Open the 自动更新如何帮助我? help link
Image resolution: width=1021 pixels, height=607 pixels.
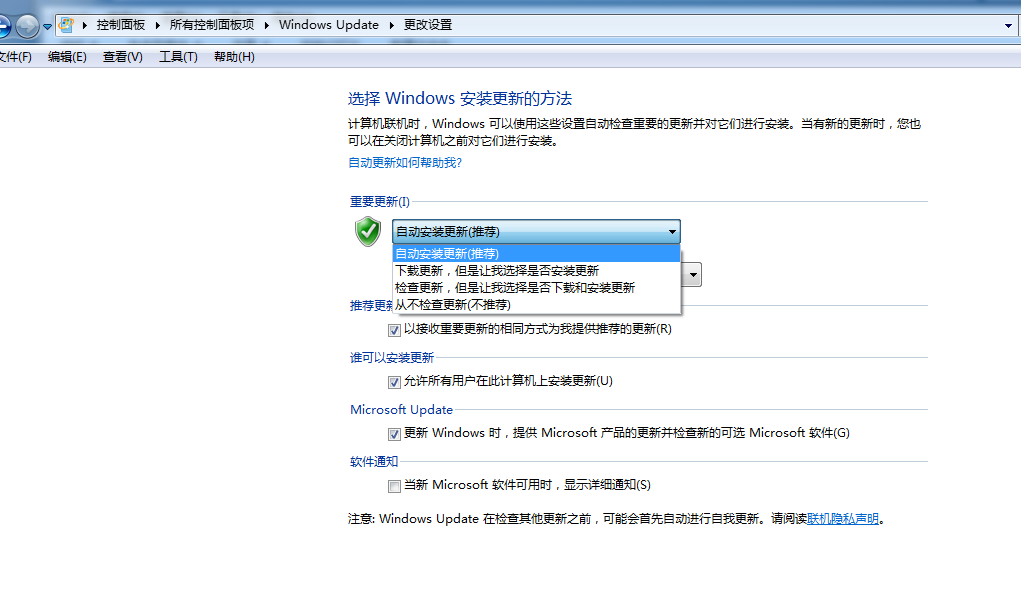point(405,163)
